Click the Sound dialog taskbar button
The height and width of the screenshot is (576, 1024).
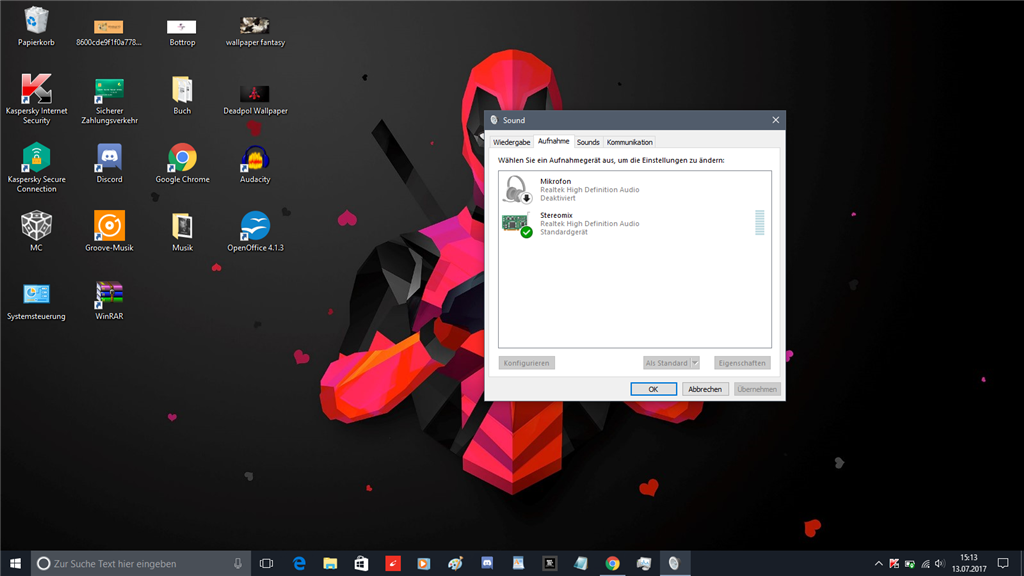click(675, 563)
